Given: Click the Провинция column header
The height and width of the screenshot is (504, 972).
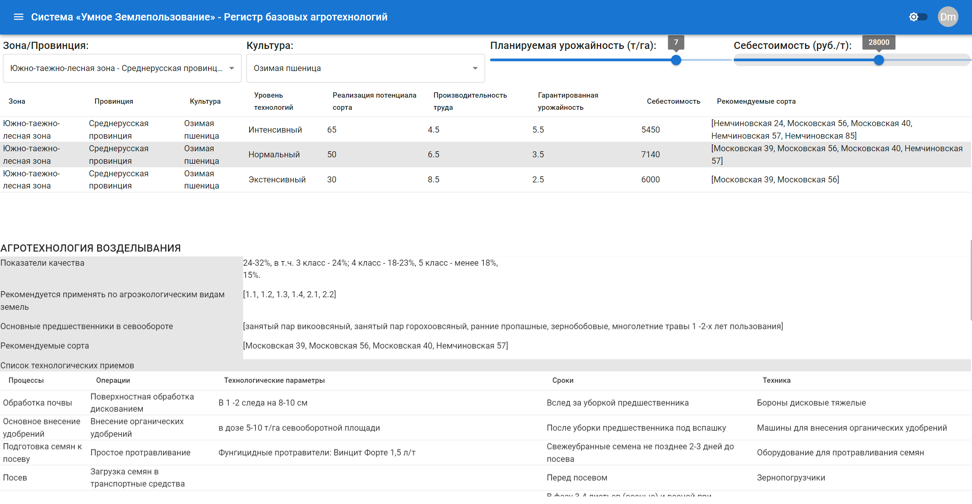Looking at the screenshot, I should [113, 101].
